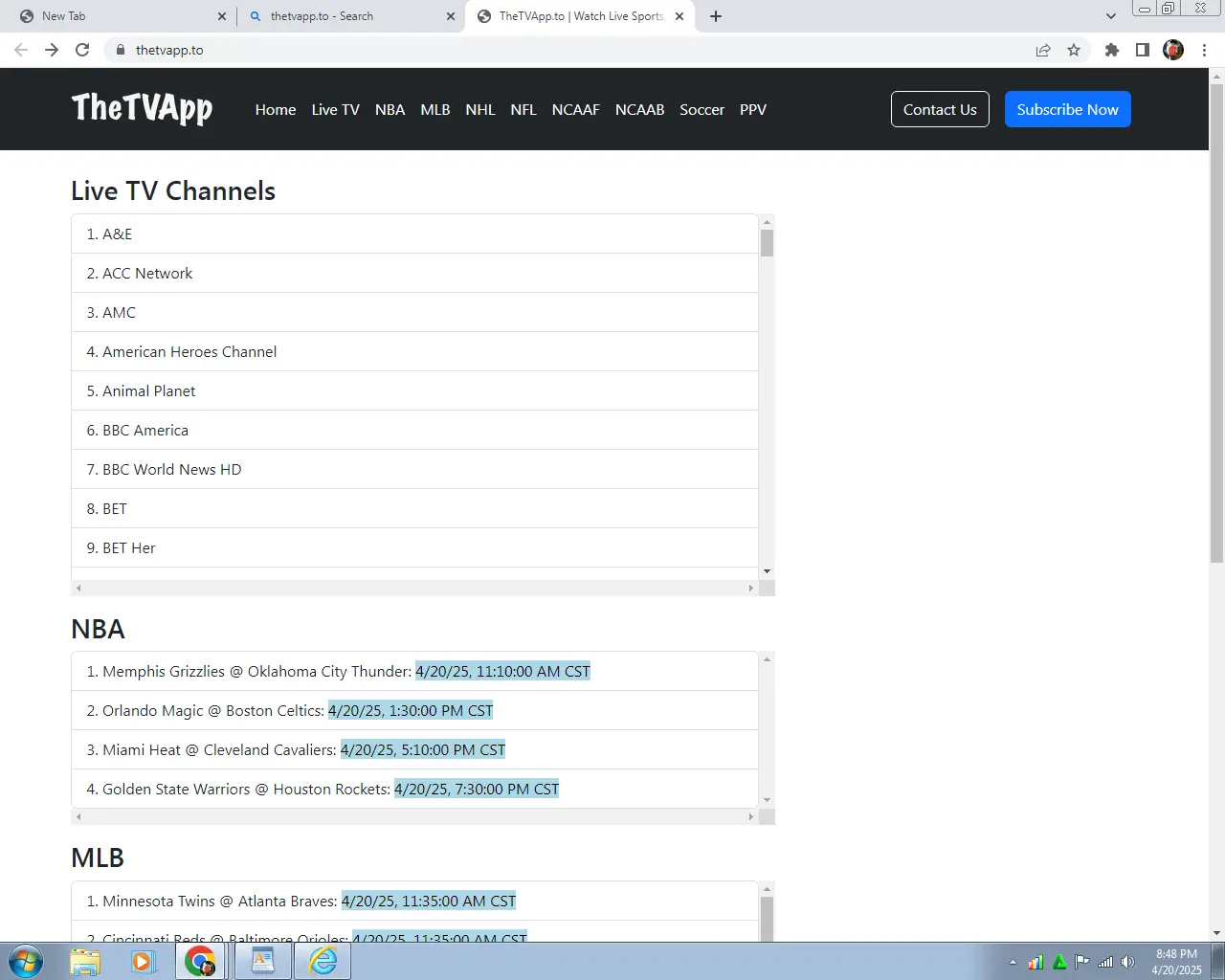Show hidden system tray icons

tap(1013, 962)
